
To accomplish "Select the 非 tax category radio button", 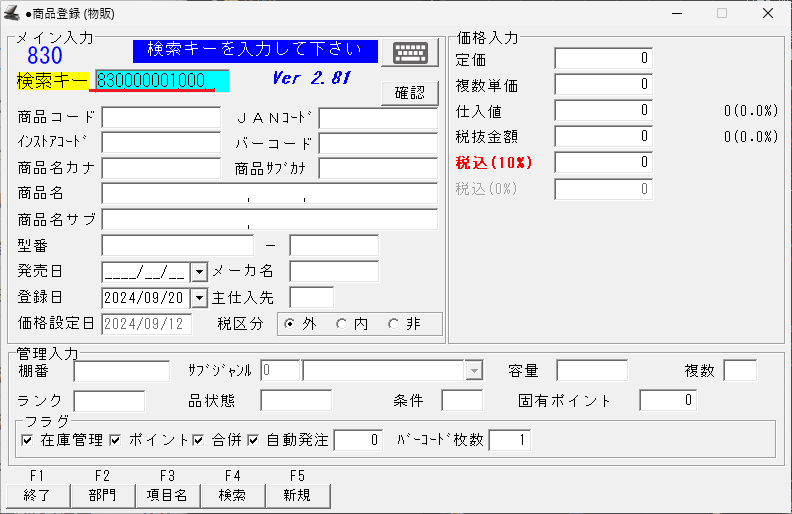I will (x=393, y=323).
